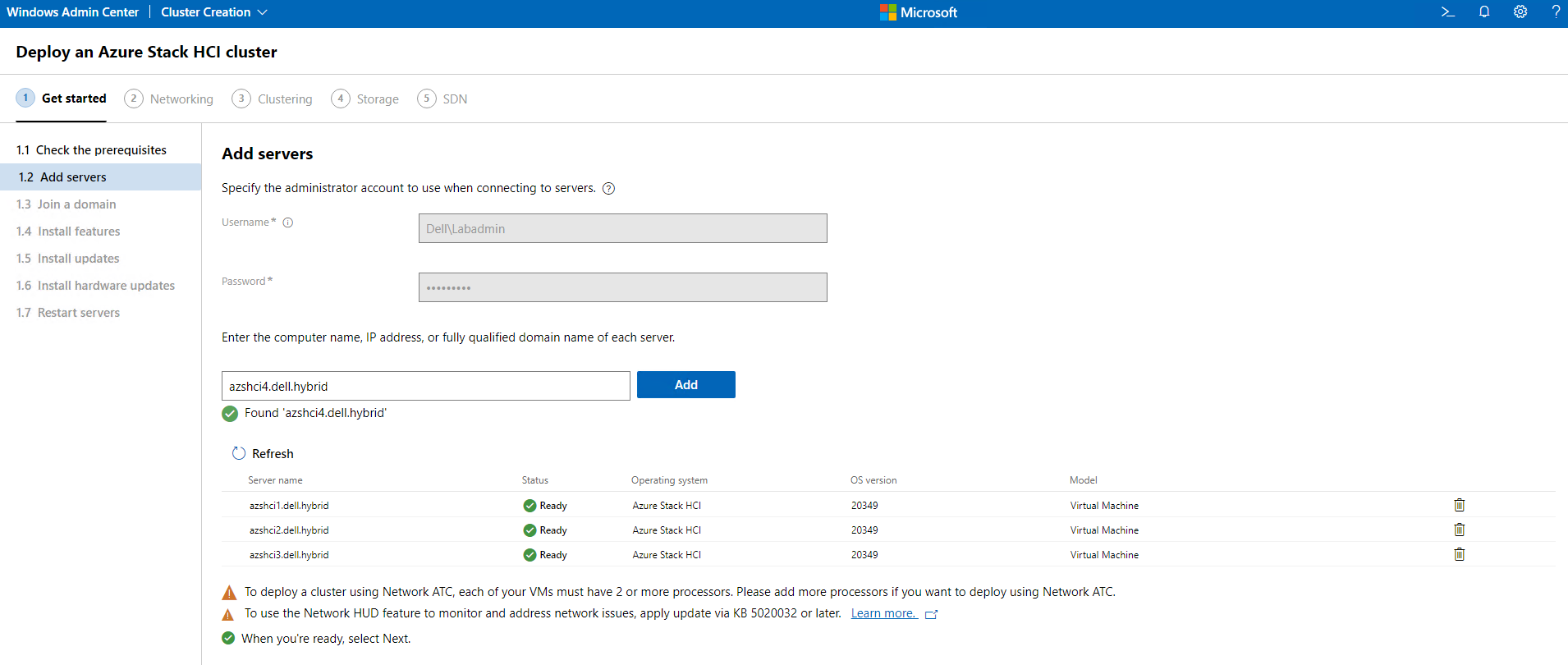Sort by Server name column header
The height and width of the screenshot is (665, 1568).
(275, 480)
